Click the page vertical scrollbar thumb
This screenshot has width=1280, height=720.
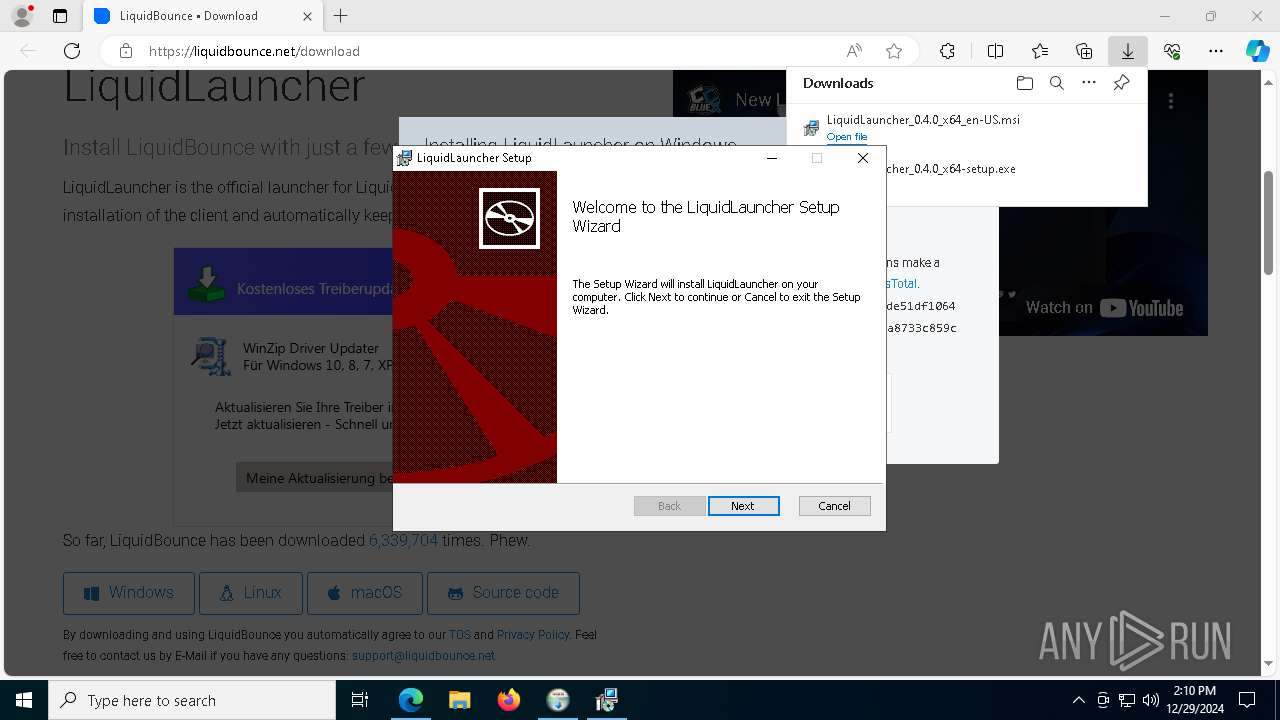[1269, 222]
